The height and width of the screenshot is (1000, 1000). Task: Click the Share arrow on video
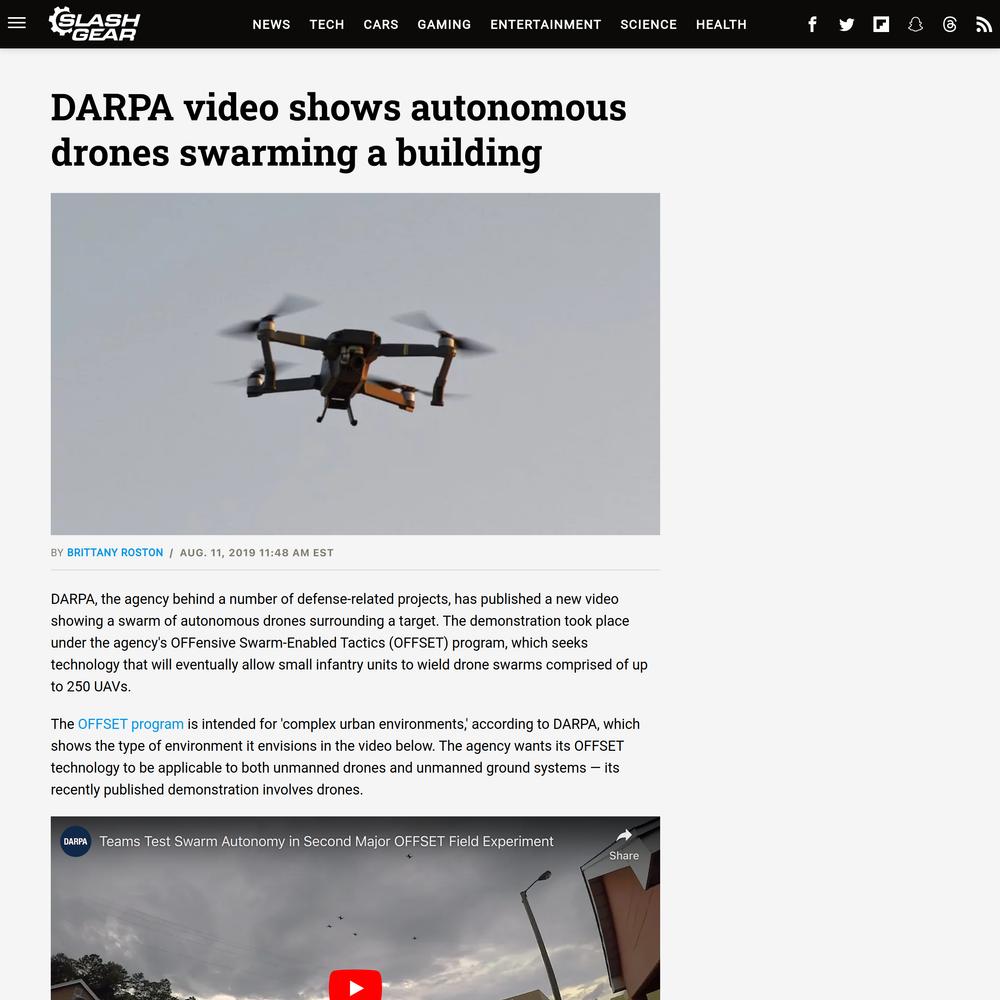tap(624, 844)
